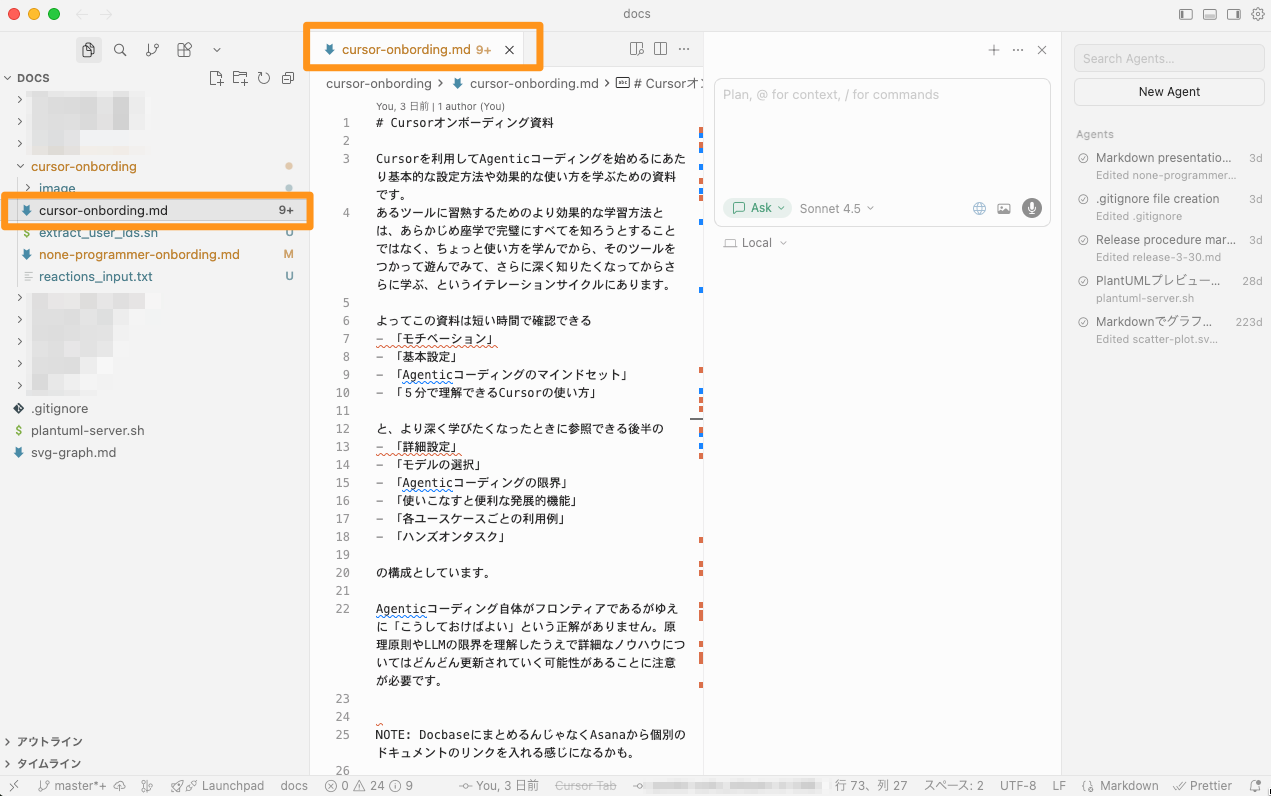Change LF line ending setting

(1059, 786)
